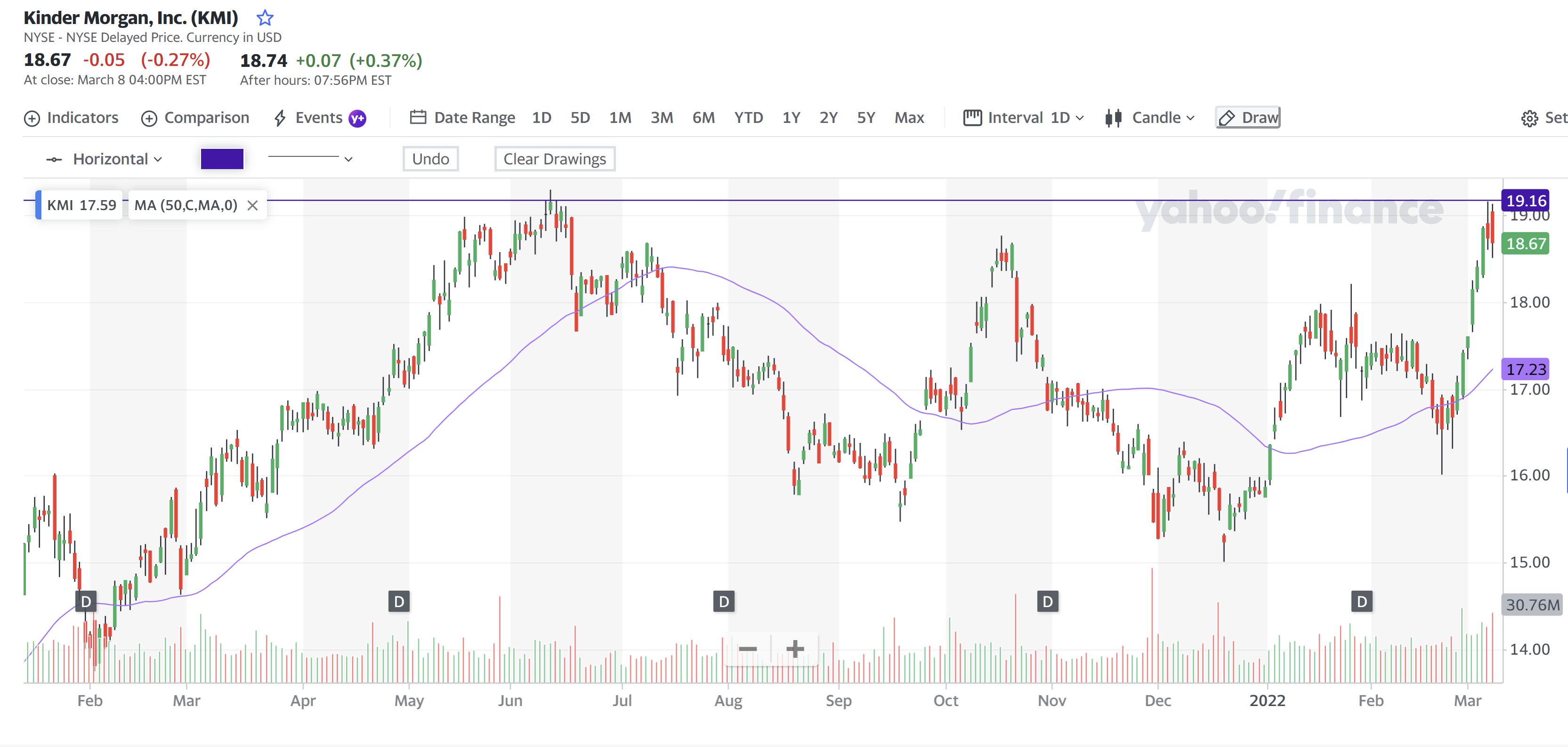
Task: Select the YTD range
Action: (748, 117)
